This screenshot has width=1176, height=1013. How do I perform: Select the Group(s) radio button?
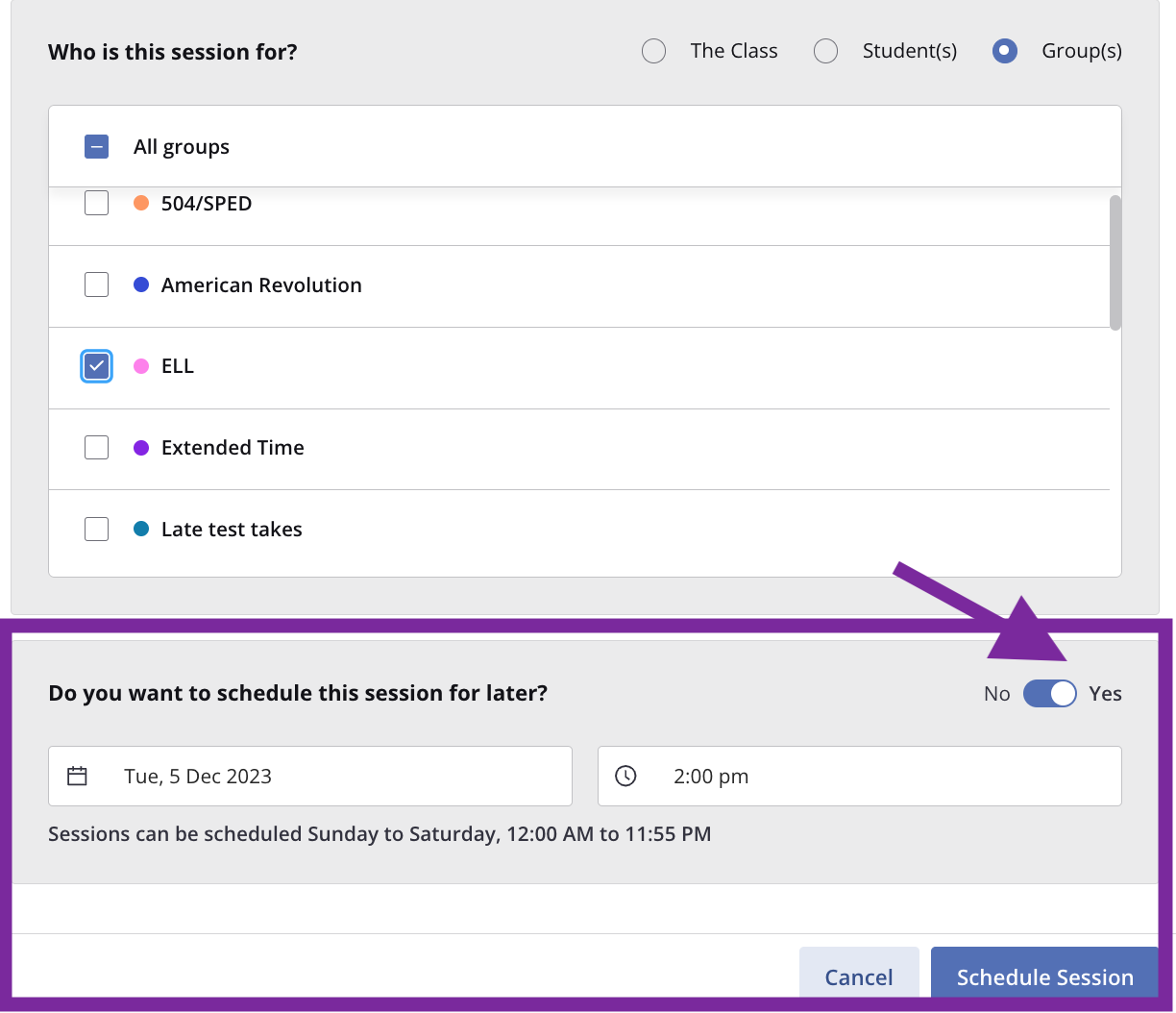[1004, 50]
